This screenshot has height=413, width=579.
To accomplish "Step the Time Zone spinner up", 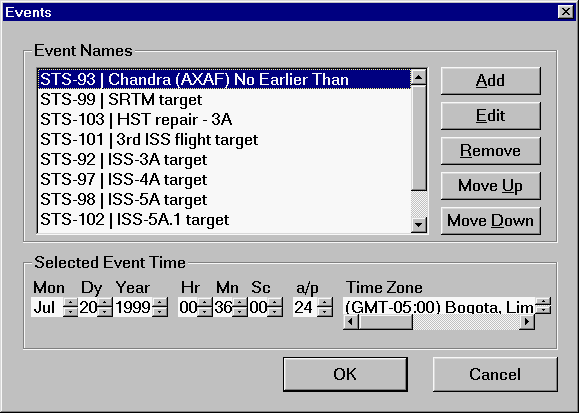I will coord(543,301).
